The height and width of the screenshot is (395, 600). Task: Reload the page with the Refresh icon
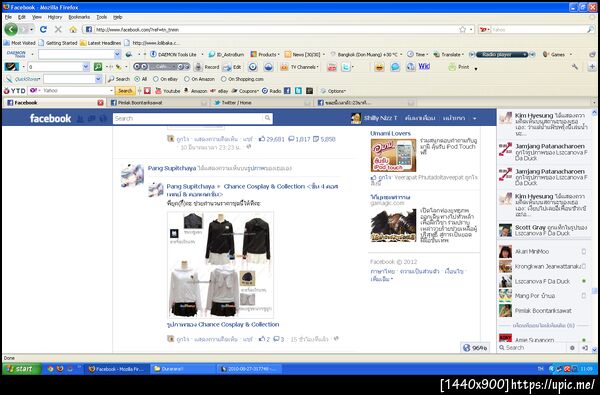click(x=43, y=29)
